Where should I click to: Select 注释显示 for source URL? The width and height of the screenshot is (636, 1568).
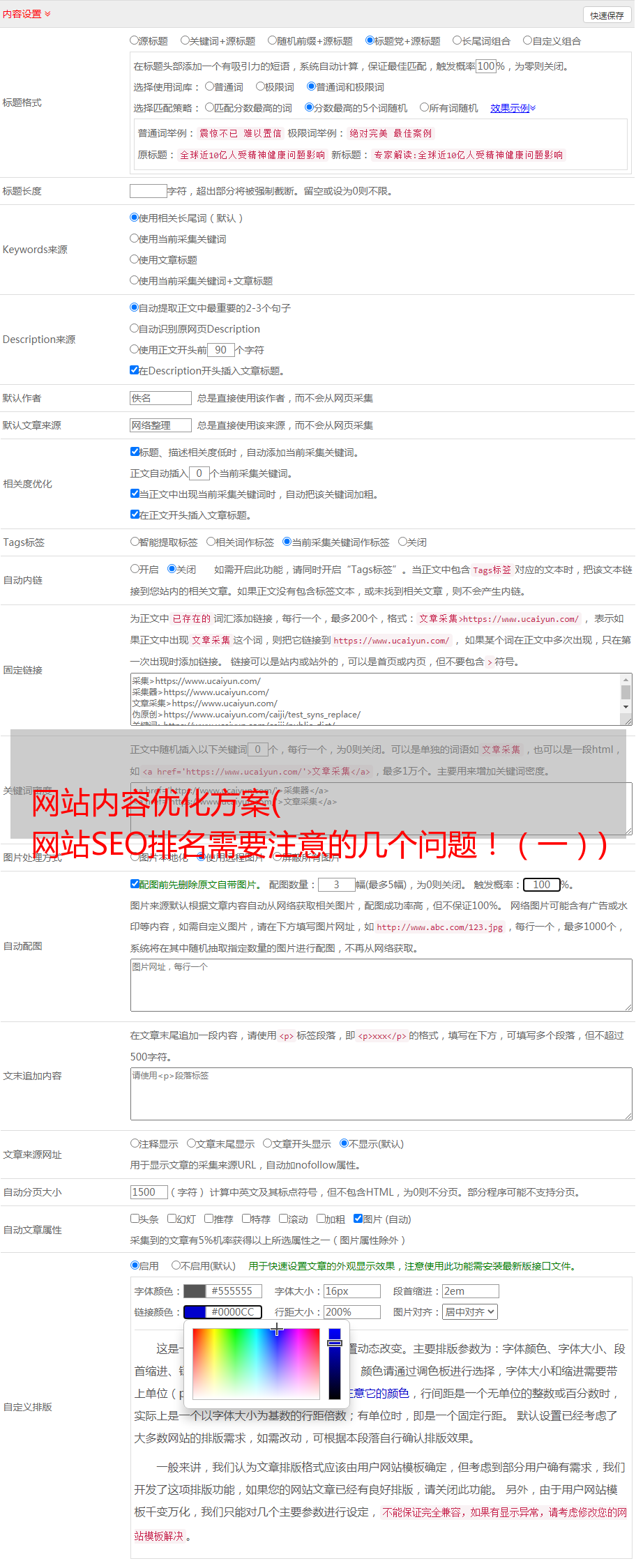point(135,1143)
